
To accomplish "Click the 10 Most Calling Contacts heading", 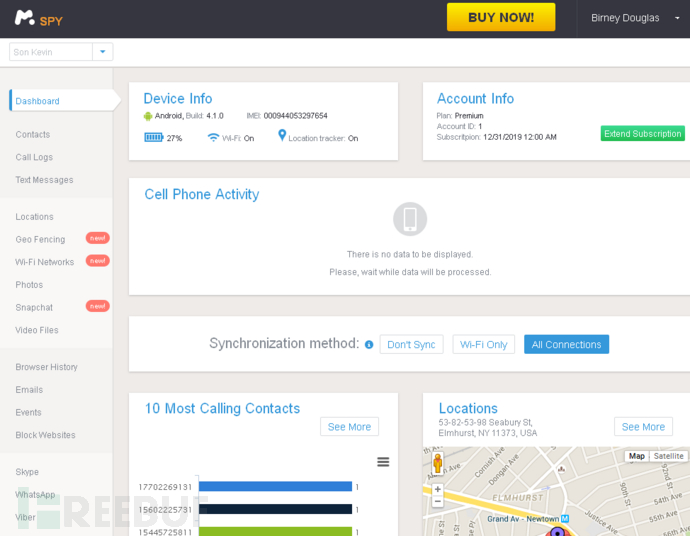I will (x=222, y=408).
